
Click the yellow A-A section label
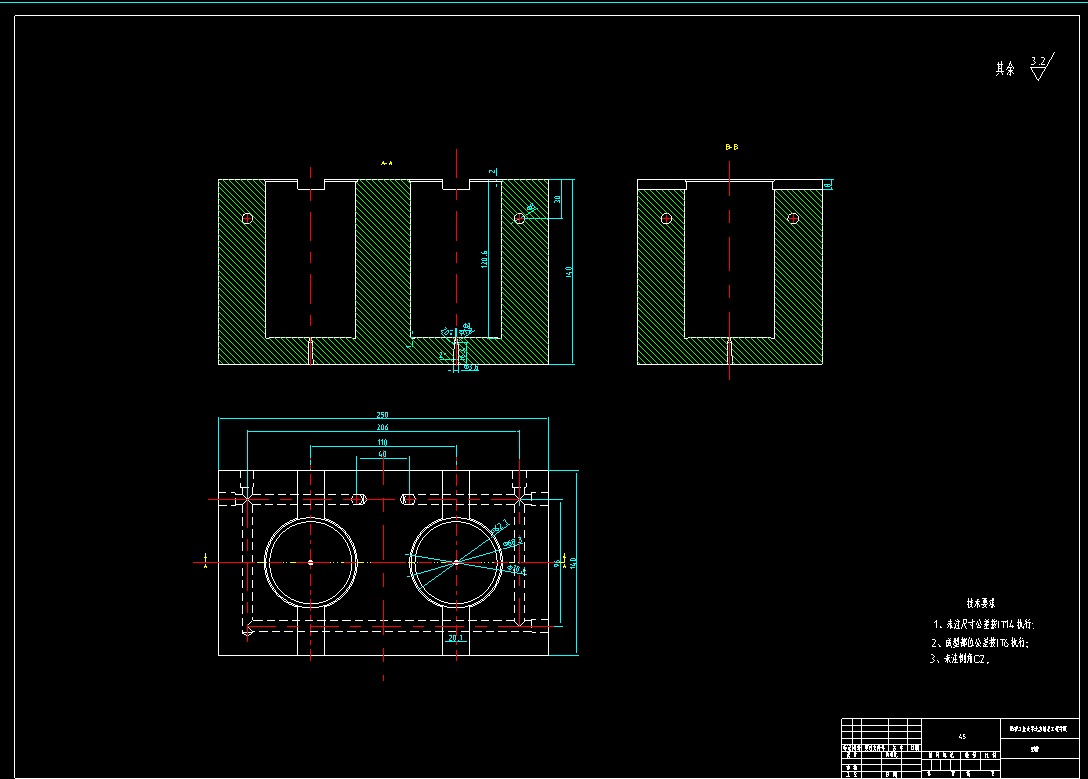386,164
